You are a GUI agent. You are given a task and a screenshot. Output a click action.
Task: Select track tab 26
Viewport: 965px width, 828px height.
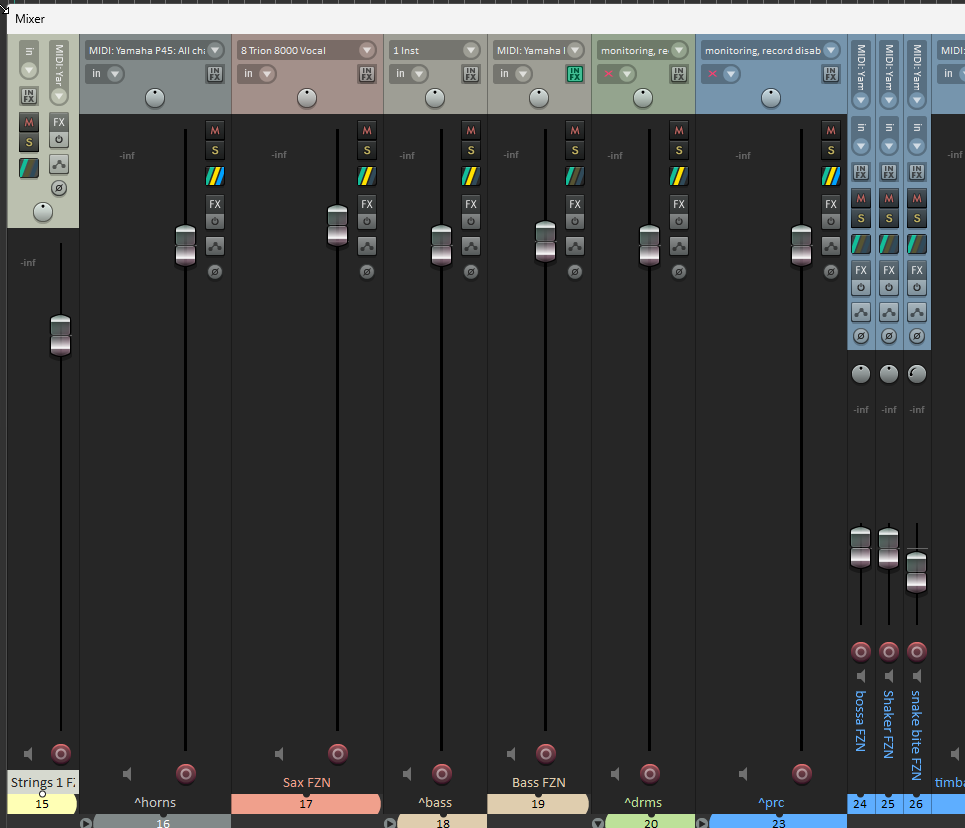(916, 804)
